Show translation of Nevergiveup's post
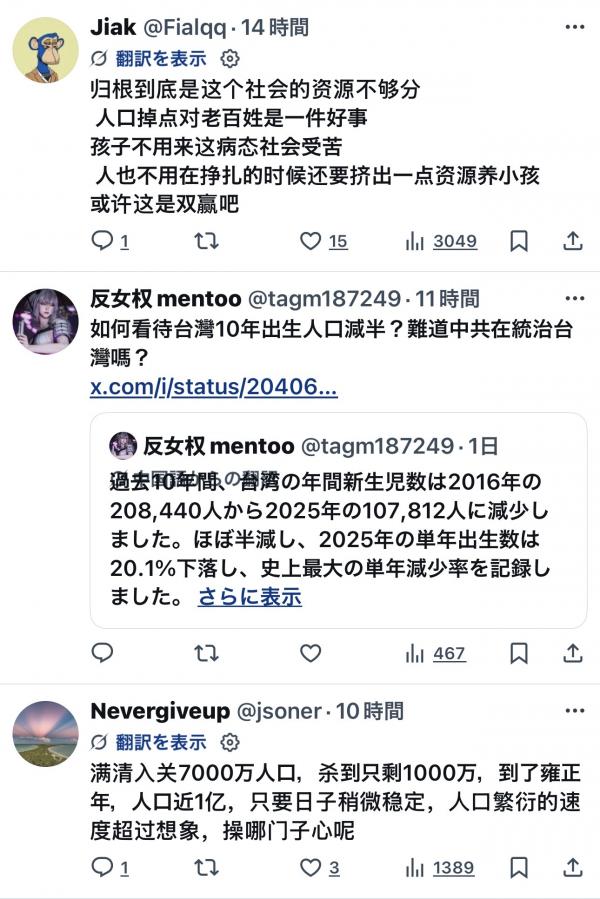The image size is (600, 899). click(x=161, y=742)
